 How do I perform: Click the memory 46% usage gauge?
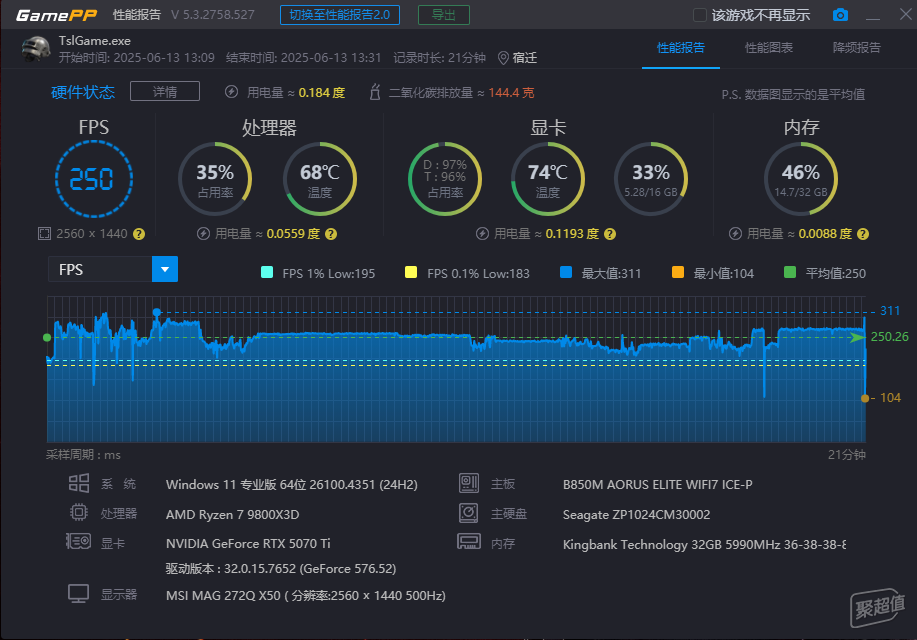[x=801, y=179]
